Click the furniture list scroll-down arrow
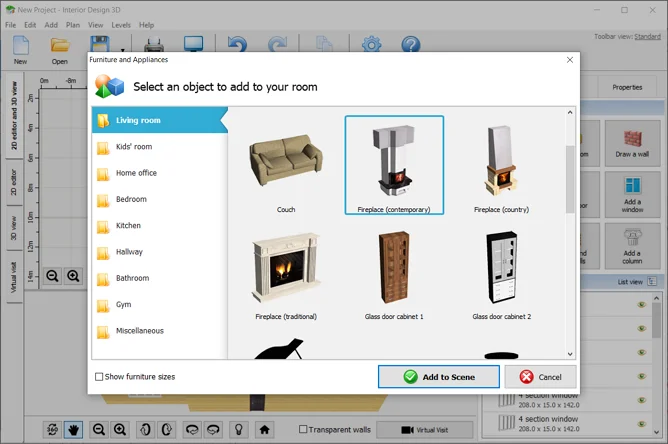 click(x=570, y=354)
